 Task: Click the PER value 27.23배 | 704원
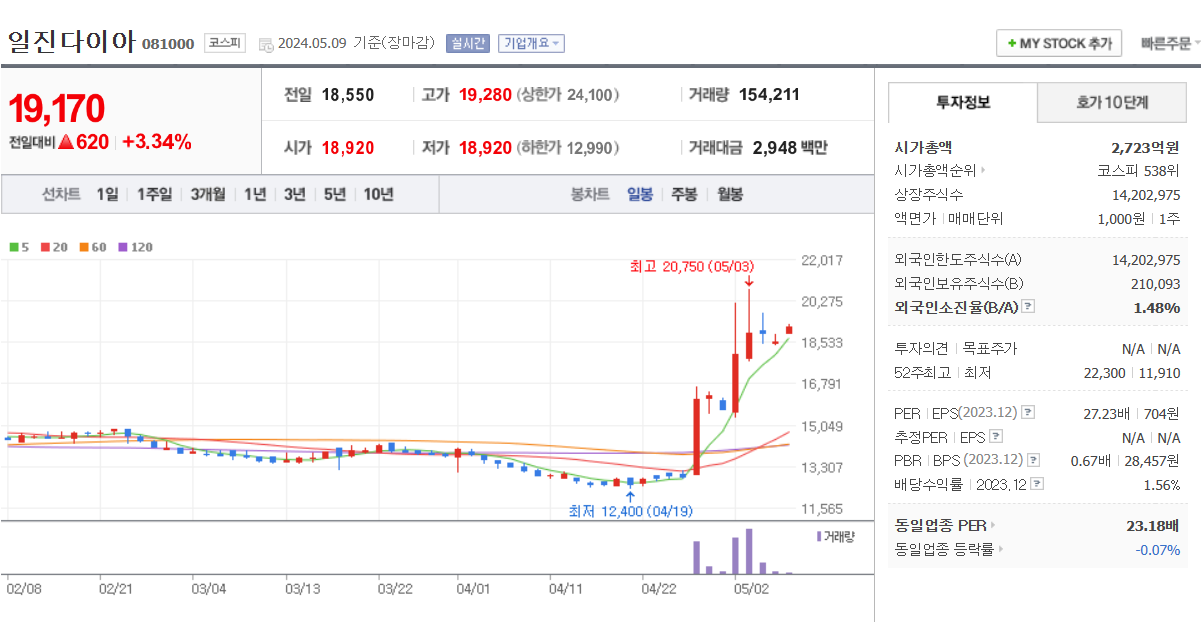point(1133,413)
